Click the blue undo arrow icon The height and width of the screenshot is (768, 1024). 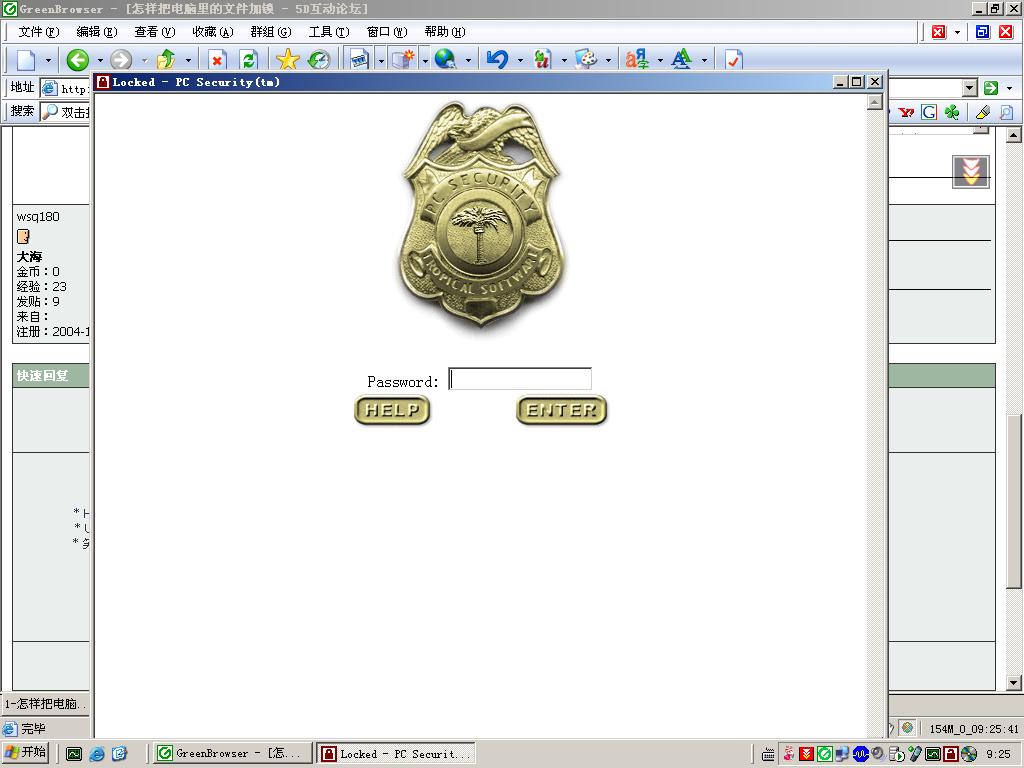(498, 60)
